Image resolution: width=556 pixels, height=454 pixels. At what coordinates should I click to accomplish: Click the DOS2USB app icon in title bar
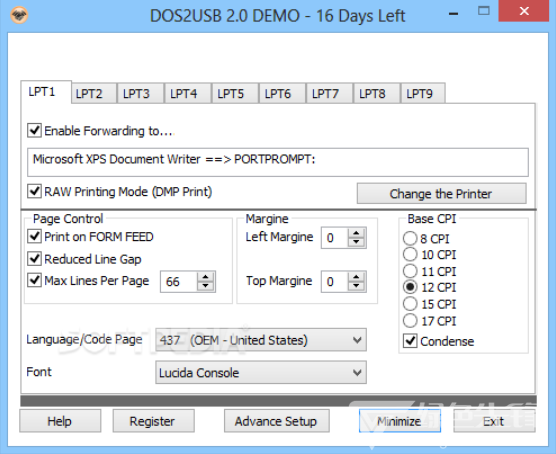tap(19, 15)
